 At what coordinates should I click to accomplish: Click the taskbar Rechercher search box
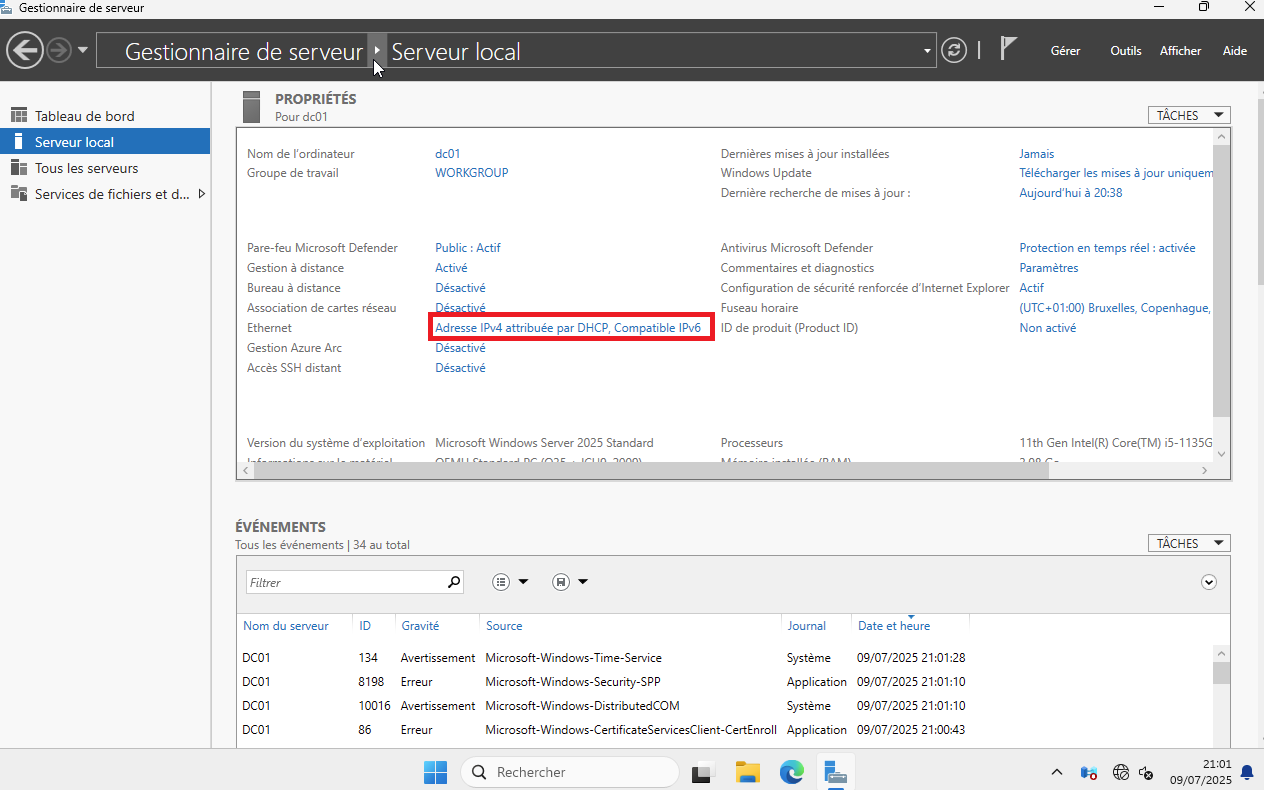pos(570,772)
